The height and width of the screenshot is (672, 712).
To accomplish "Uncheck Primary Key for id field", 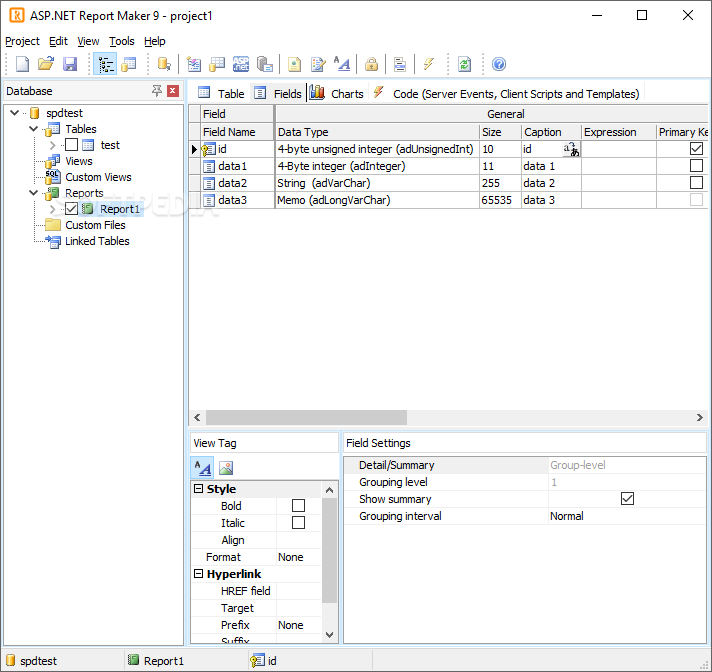I will click(696, 148).
